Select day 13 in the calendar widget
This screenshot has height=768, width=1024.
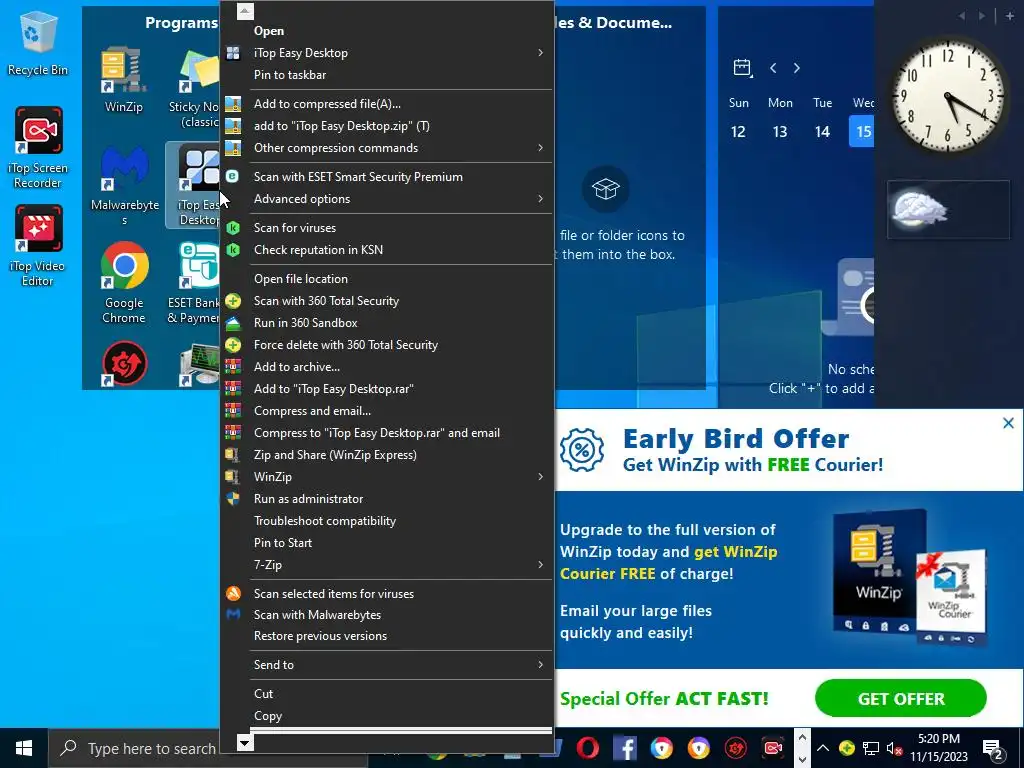click(780, 132)
